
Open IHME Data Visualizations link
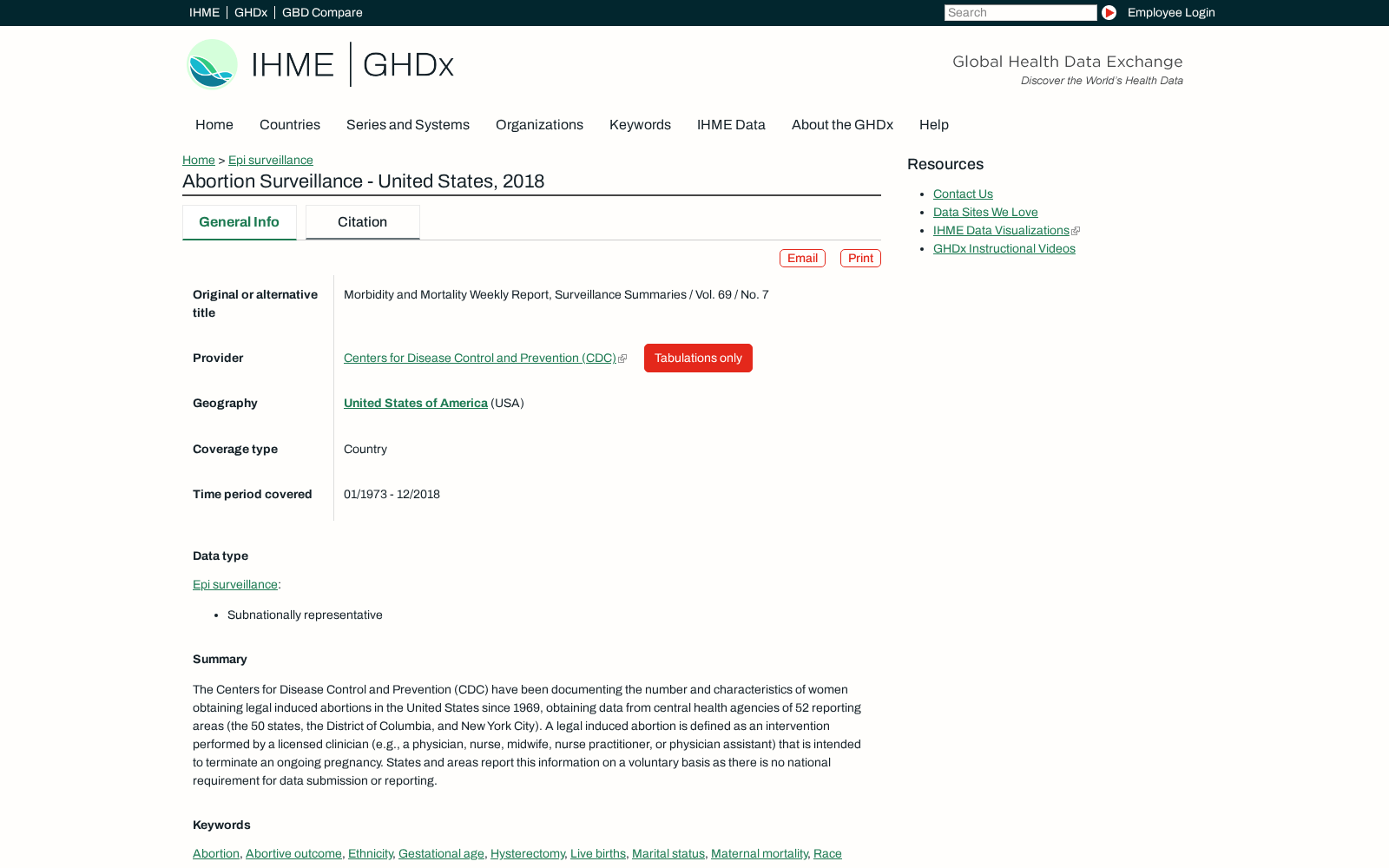(1001, 231)
